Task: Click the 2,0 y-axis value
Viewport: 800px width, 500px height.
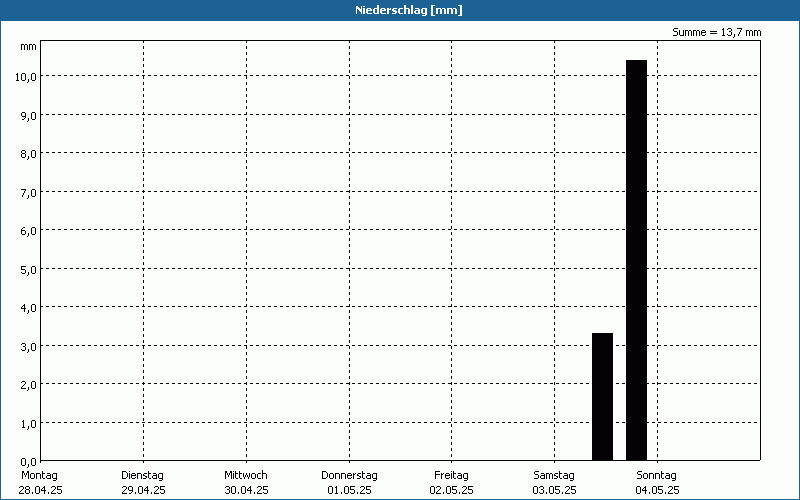Action: 28,385
